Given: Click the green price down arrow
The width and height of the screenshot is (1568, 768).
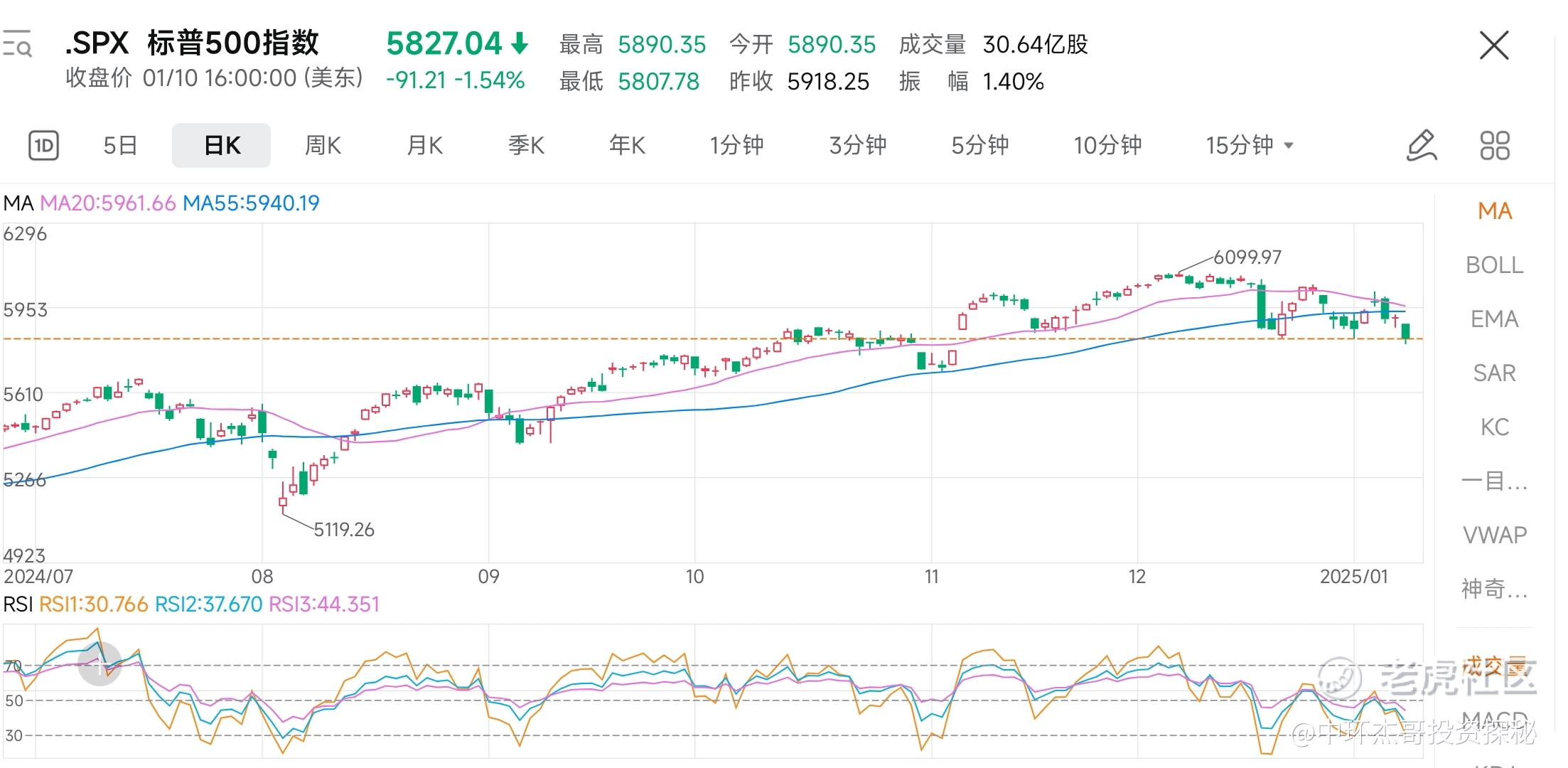Looking at the screenshot, I should pyautogui.click(x=520, y=44).
